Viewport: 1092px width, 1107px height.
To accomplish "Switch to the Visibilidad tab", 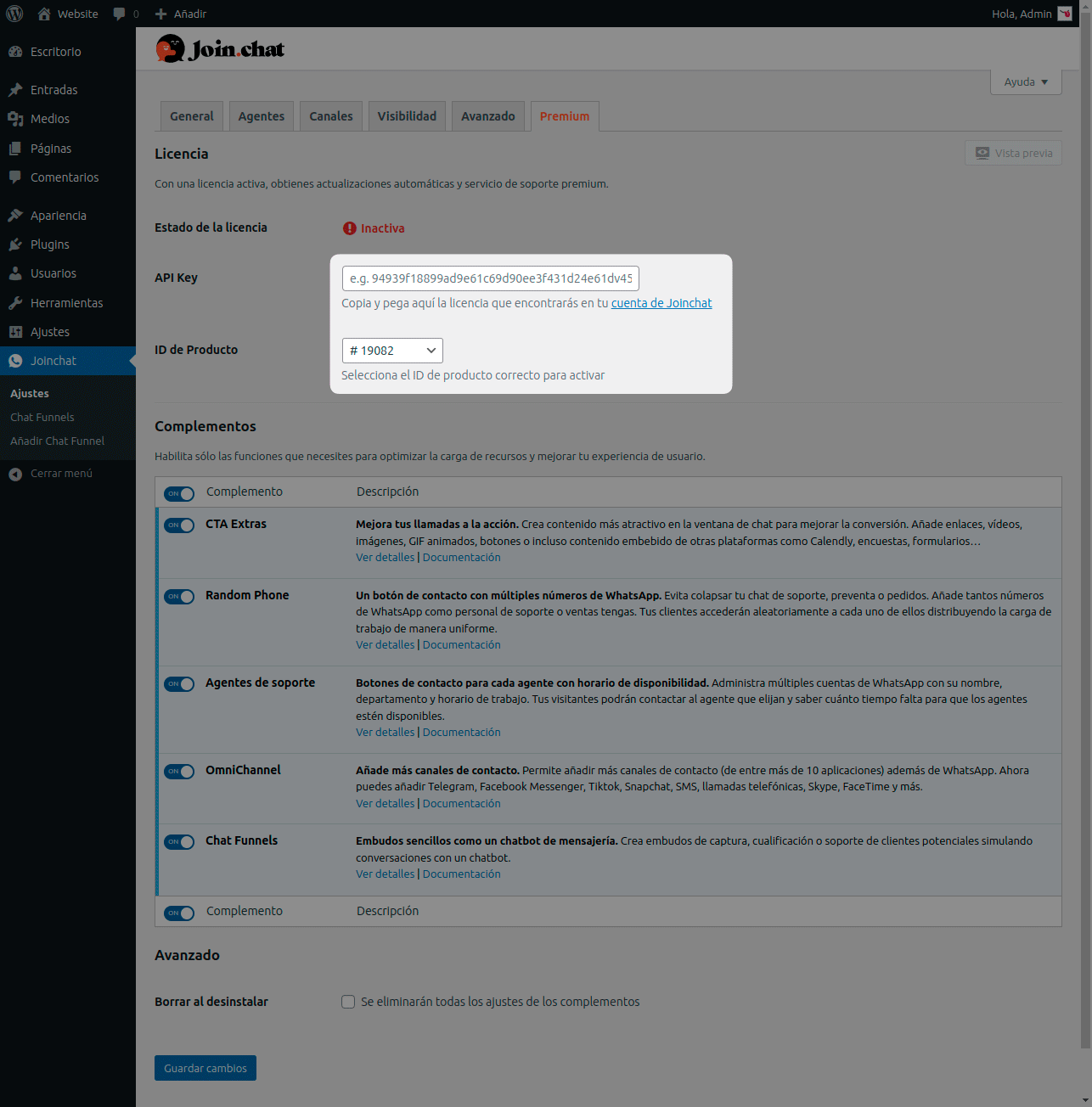I will (x=407, y=116).
